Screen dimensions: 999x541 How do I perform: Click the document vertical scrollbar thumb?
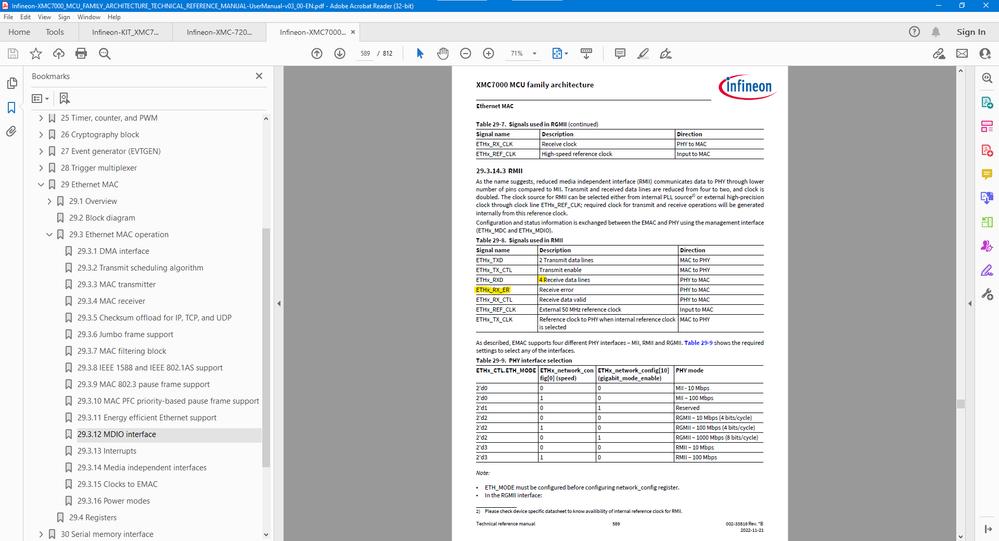[961, 404]
